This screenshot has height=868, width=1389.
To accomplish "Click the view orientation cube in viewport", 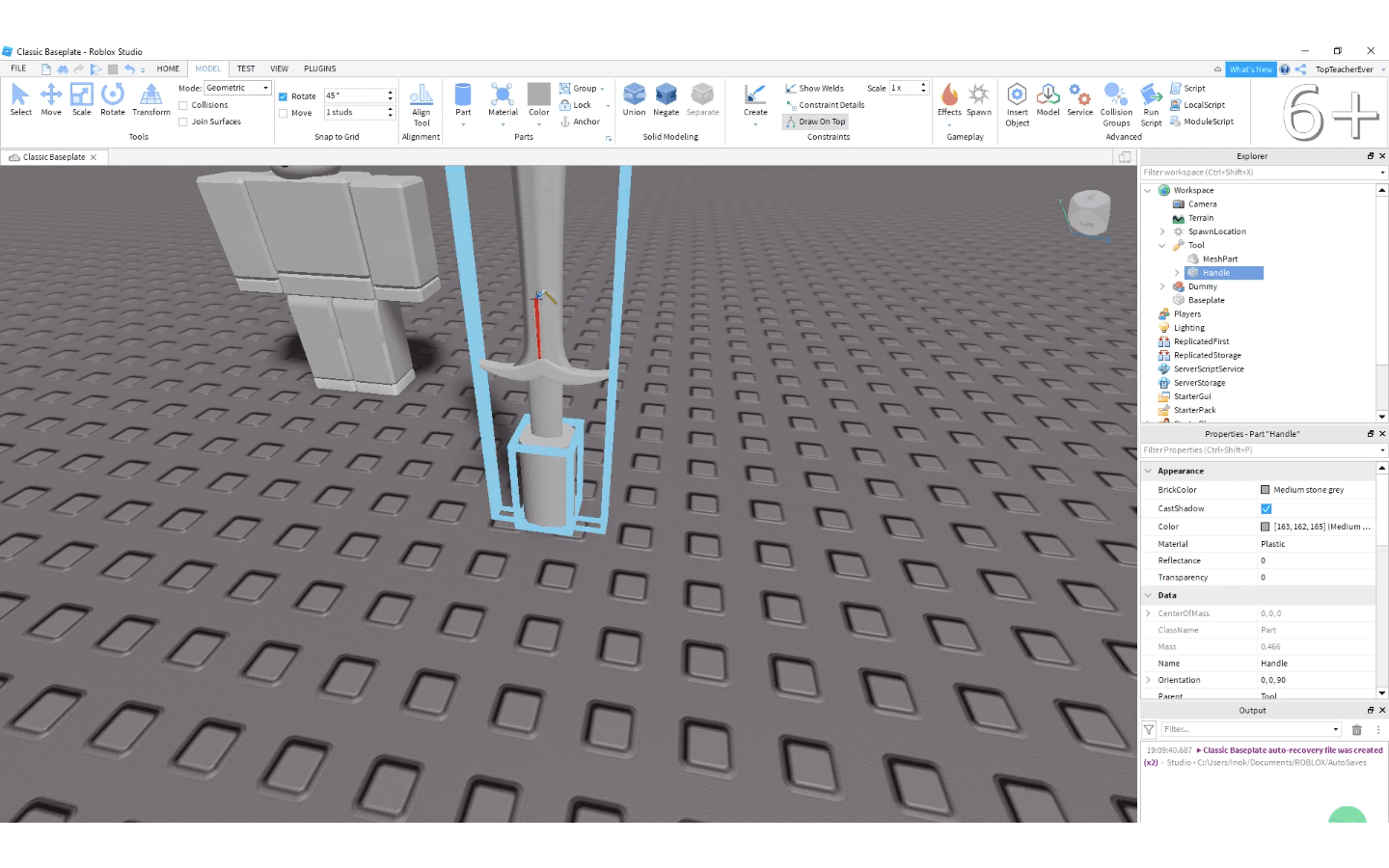I will tap(1090, 213).
